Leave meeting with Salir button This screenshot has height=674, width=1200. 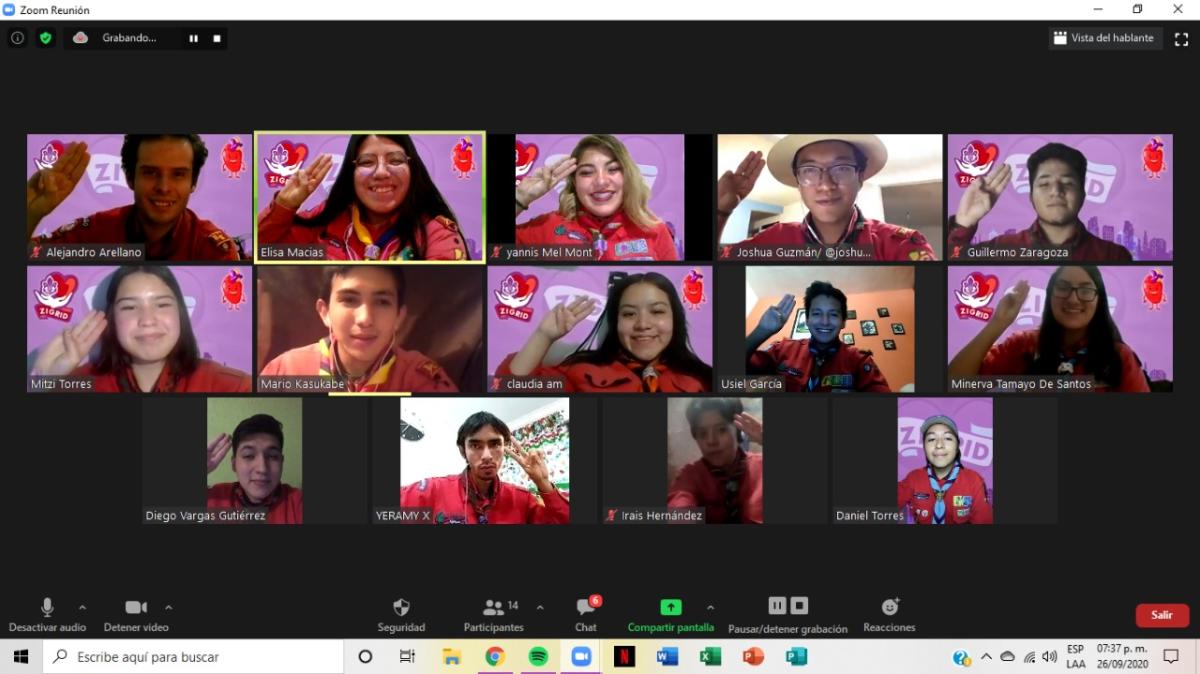tap(1161, 615)
